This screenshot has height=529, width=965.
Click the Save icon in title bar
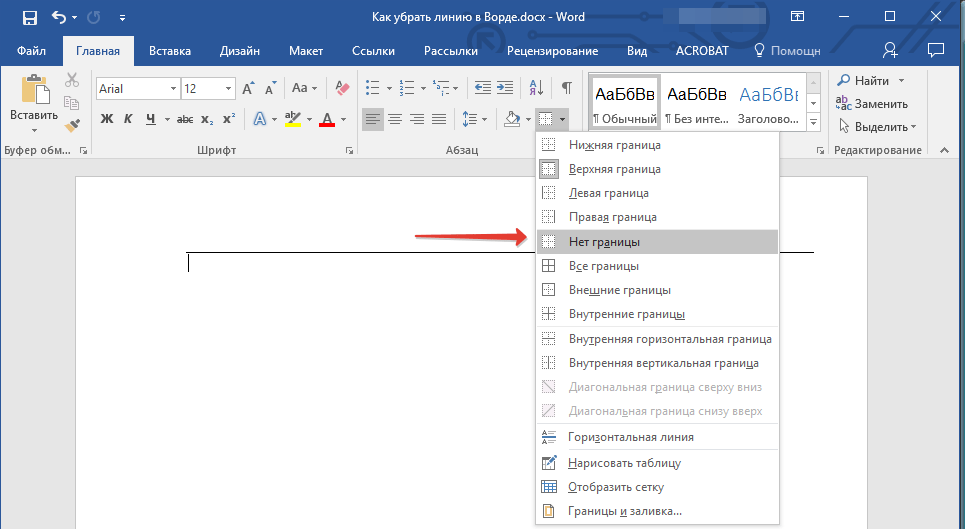tap(29, 17)
